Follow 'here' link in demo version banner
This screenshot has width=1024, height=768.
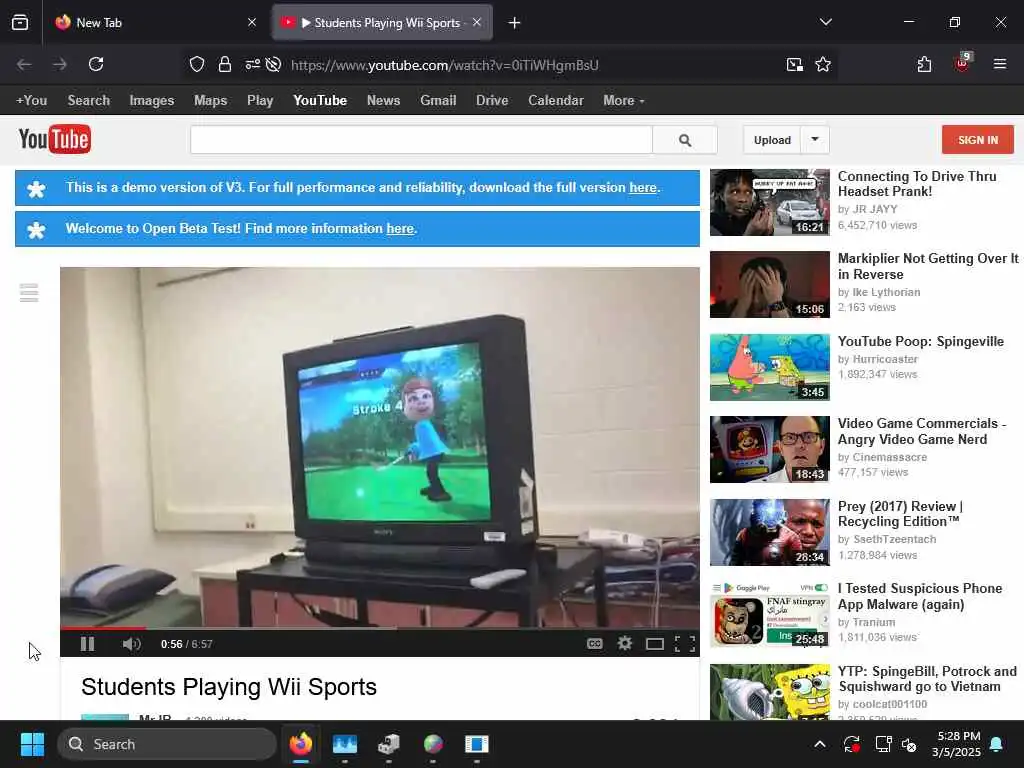pos(643,187)
